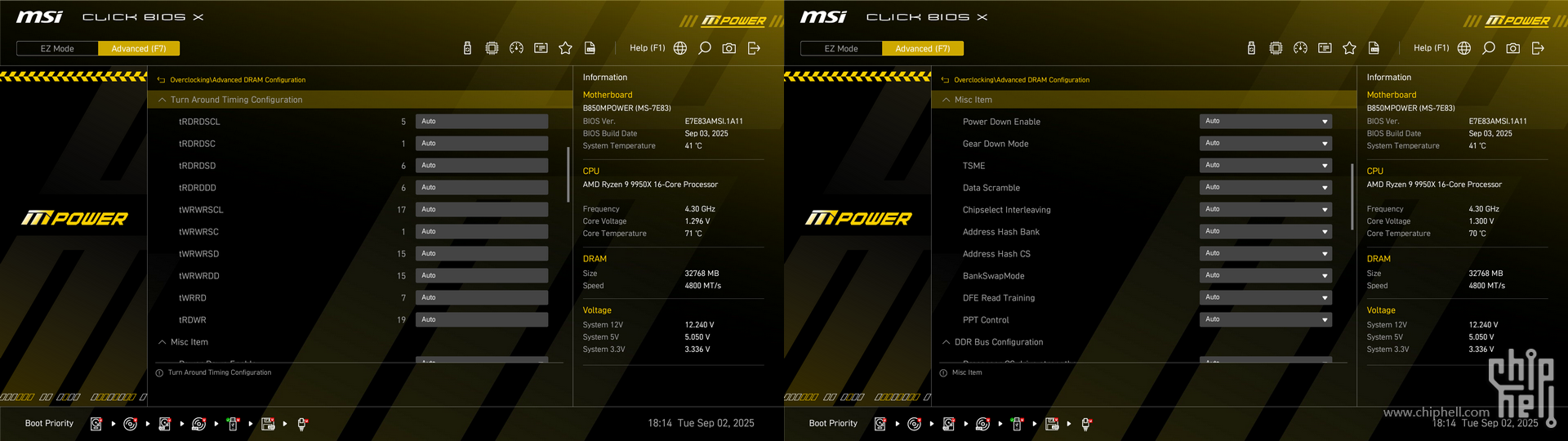Select USB CD/DVD boot device in left Boot Priority
This screenshot has height=441, width=1568.
tap(198, 424)
